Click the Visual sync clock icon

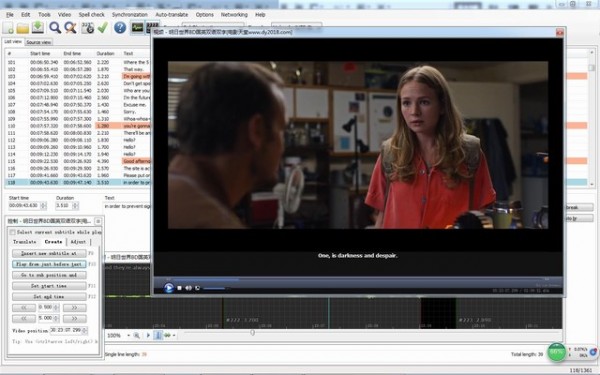pyautogui.click(x=88, y=28)
